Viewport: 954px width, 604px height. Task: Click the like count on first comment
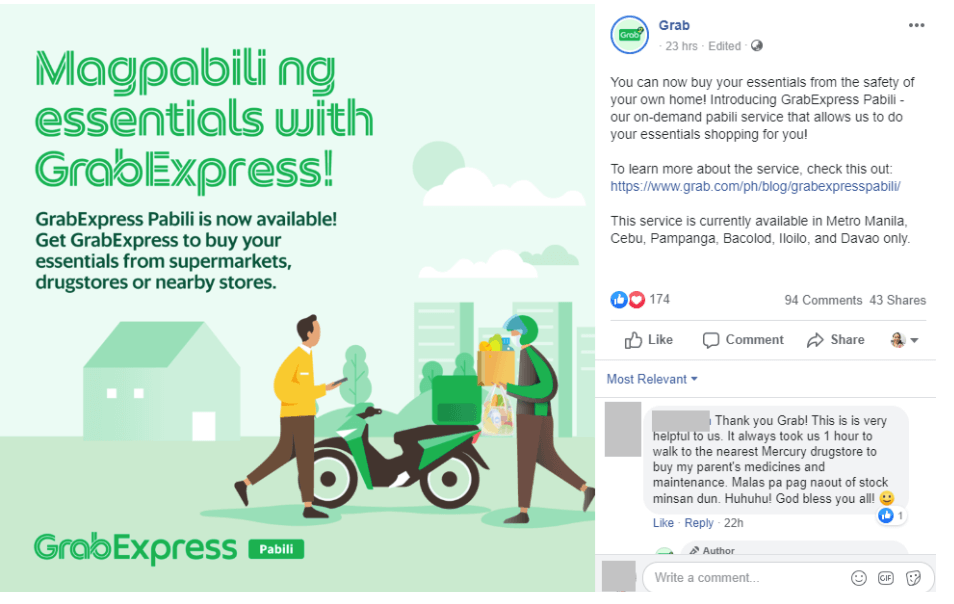(891, 516)
